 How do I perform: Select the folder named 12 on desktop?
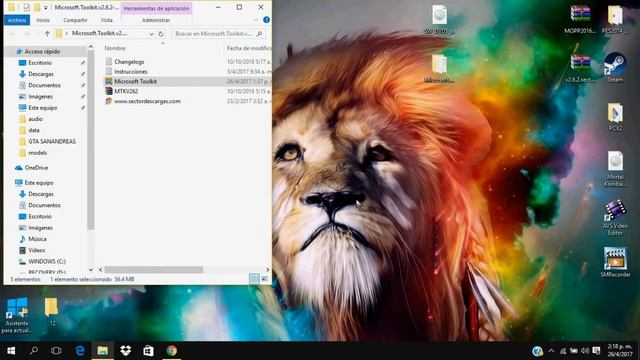(x=51, y=312)
